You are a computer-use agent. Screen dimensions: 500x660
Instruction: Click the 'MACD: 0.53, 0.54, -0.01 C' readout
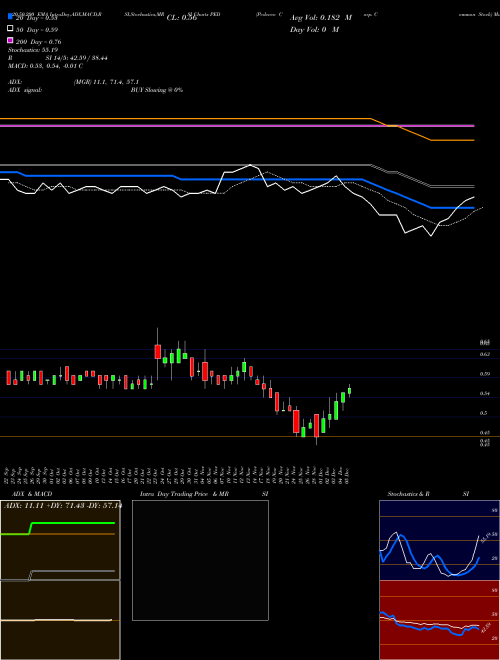coord(45,66)
